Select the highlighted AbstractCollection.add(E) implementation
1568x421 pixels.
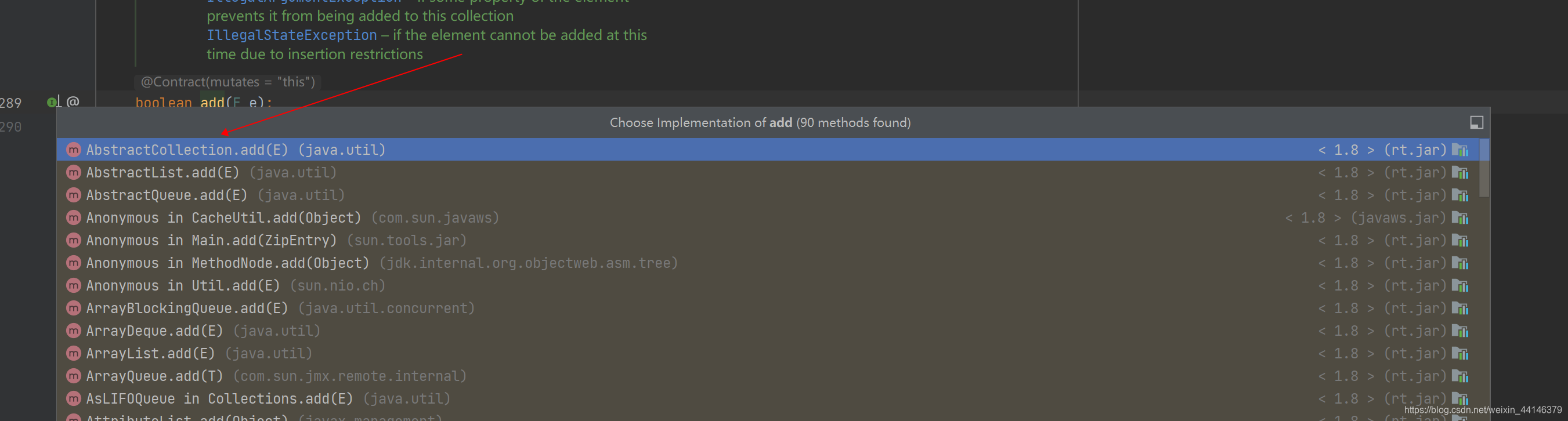(x=236, y=150)
